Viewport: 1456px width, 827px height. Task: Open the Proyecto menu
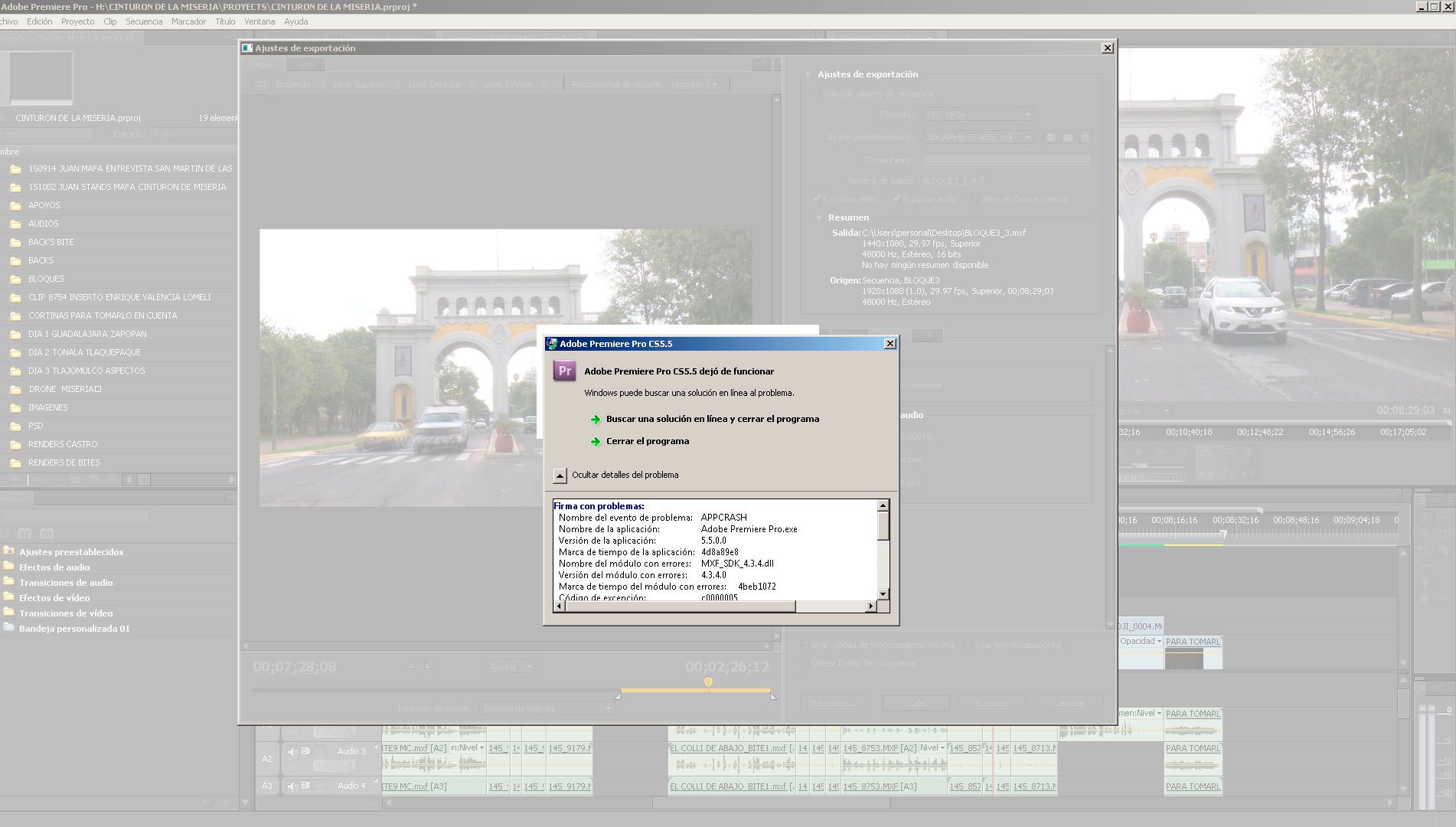point(78,21)
